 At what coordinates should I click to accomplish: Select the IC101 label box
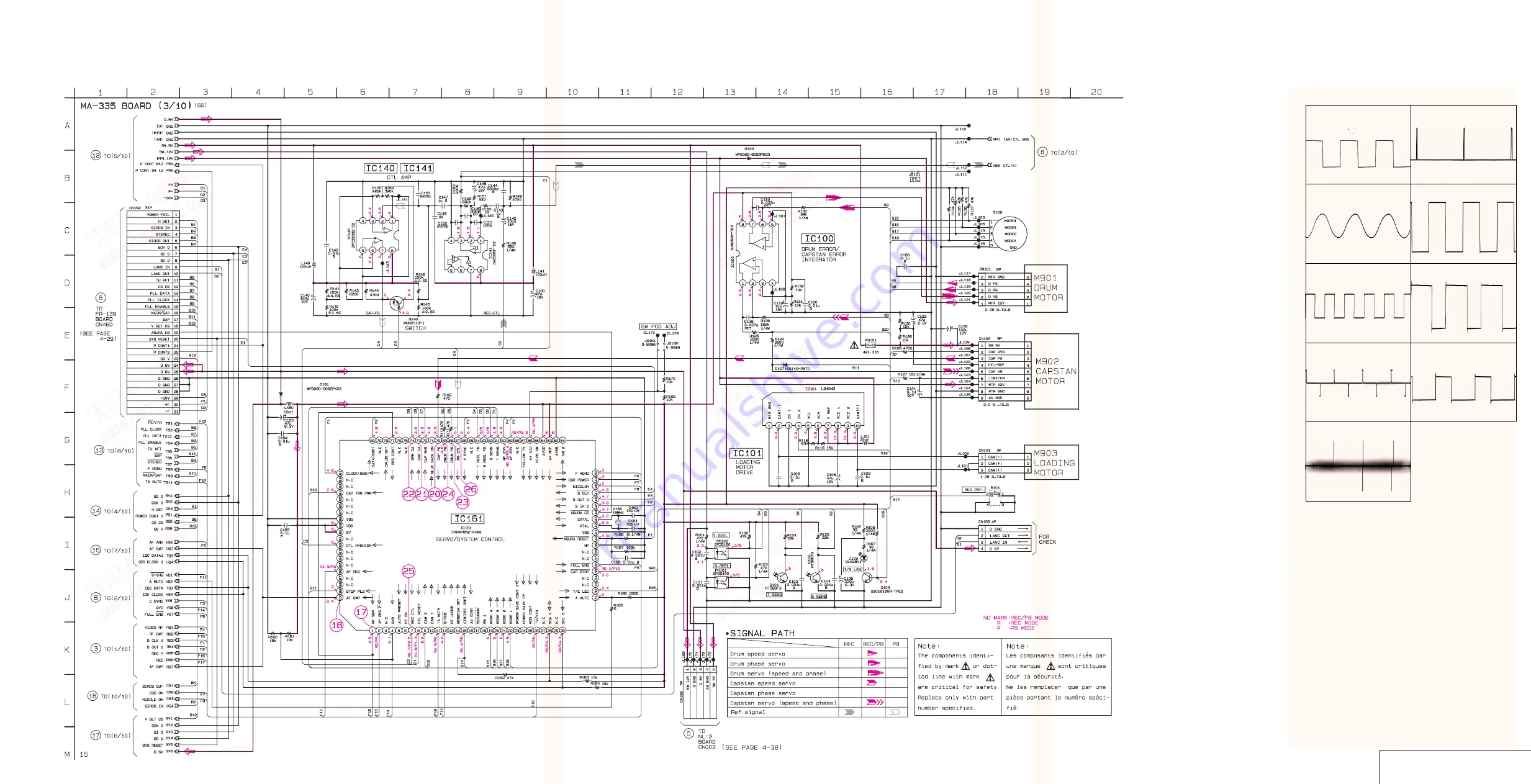(747, 453)
